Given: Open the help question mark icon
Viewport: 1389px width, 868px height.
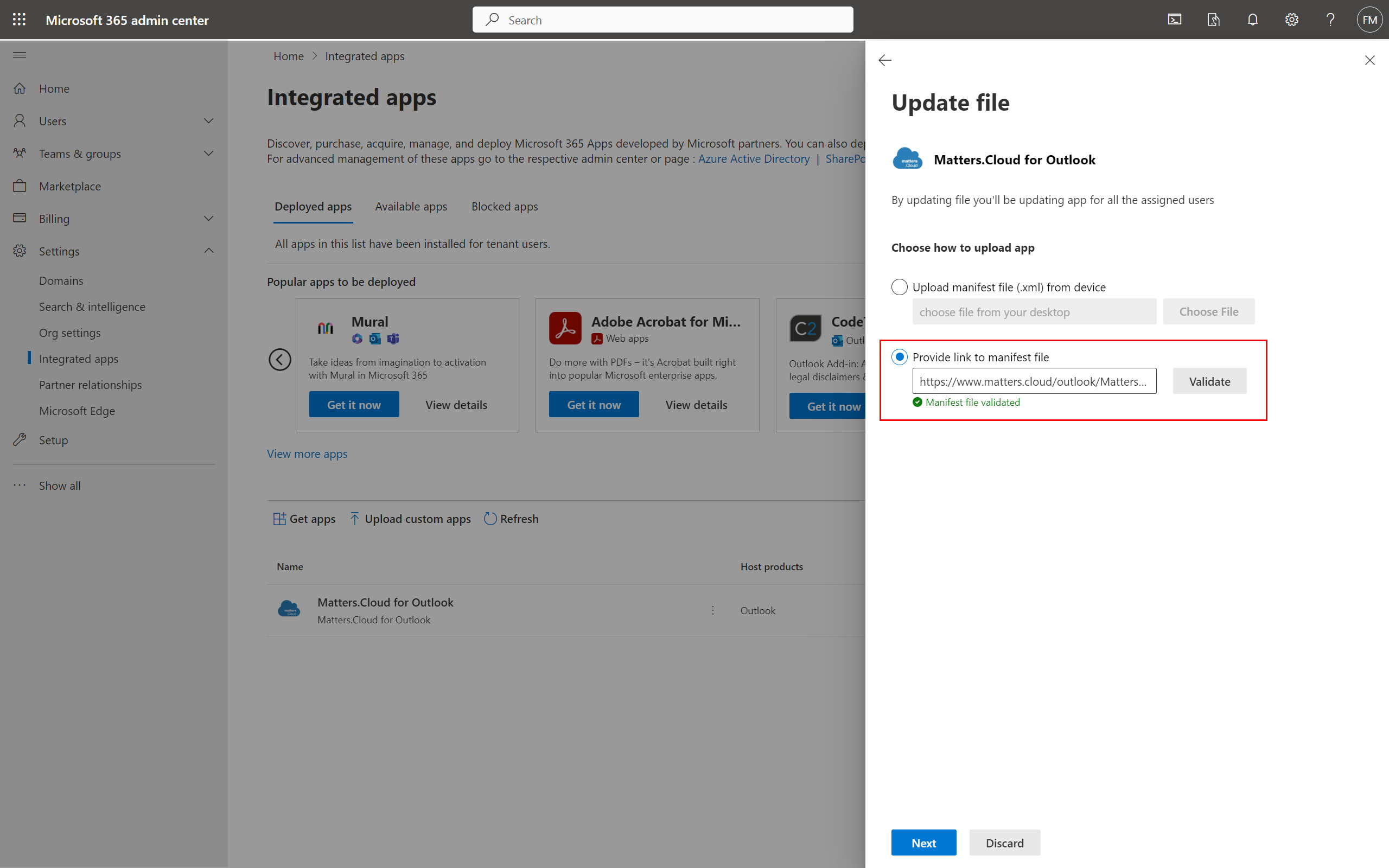Looking at the screenshot, I should pos(1330,20).
